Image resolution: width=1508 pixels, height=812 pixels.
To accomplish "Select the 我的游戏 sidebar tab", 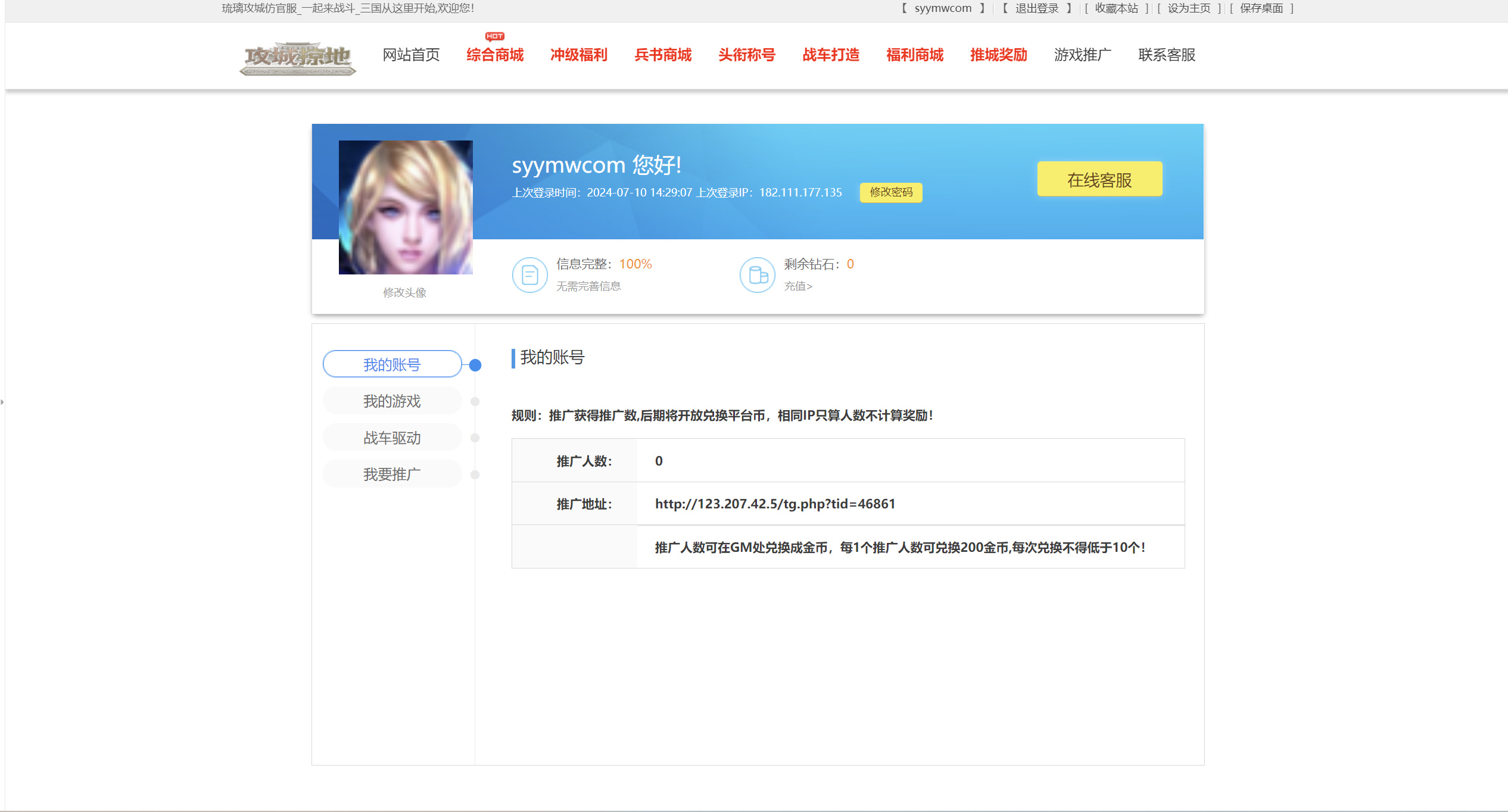I will [392, 401].
